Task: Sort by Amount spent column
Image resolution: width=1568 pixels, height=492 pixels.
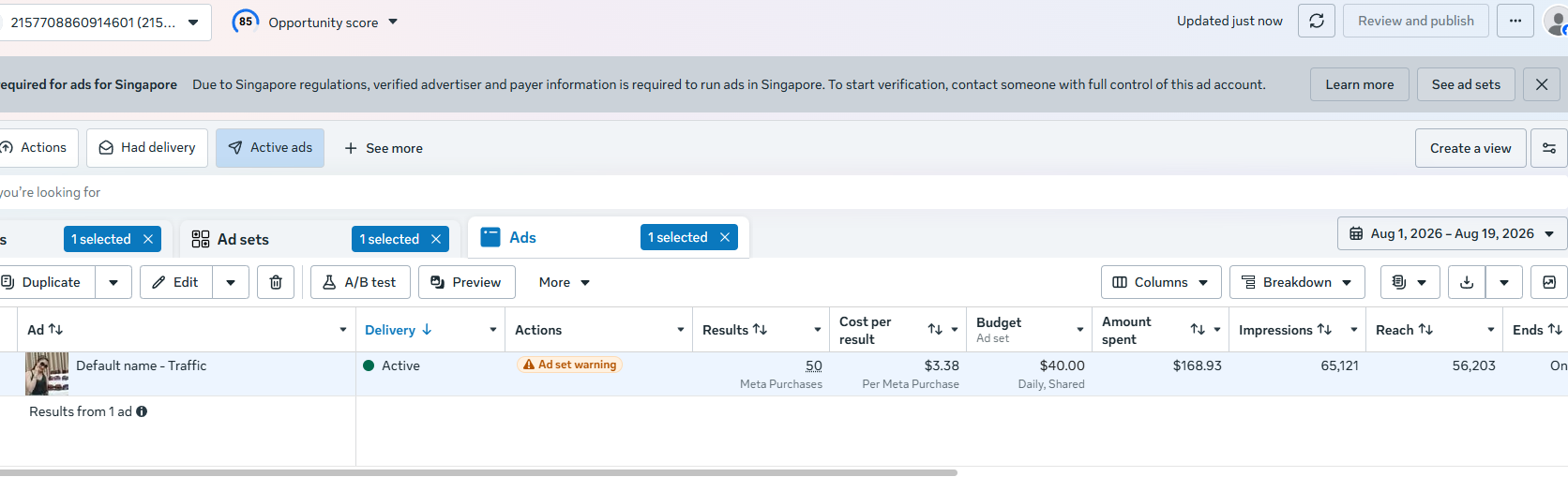Action: coord(1198,330)
